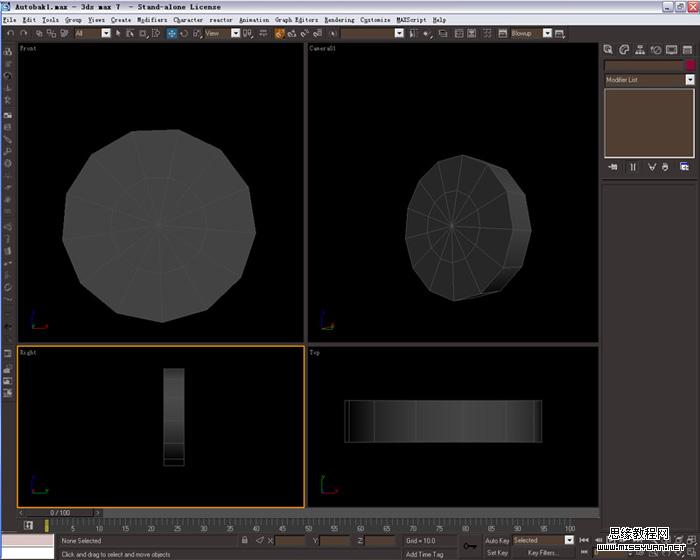Click the object color swatch
The height and width of the screenshot is (560, 700).
tap(690, 66)
